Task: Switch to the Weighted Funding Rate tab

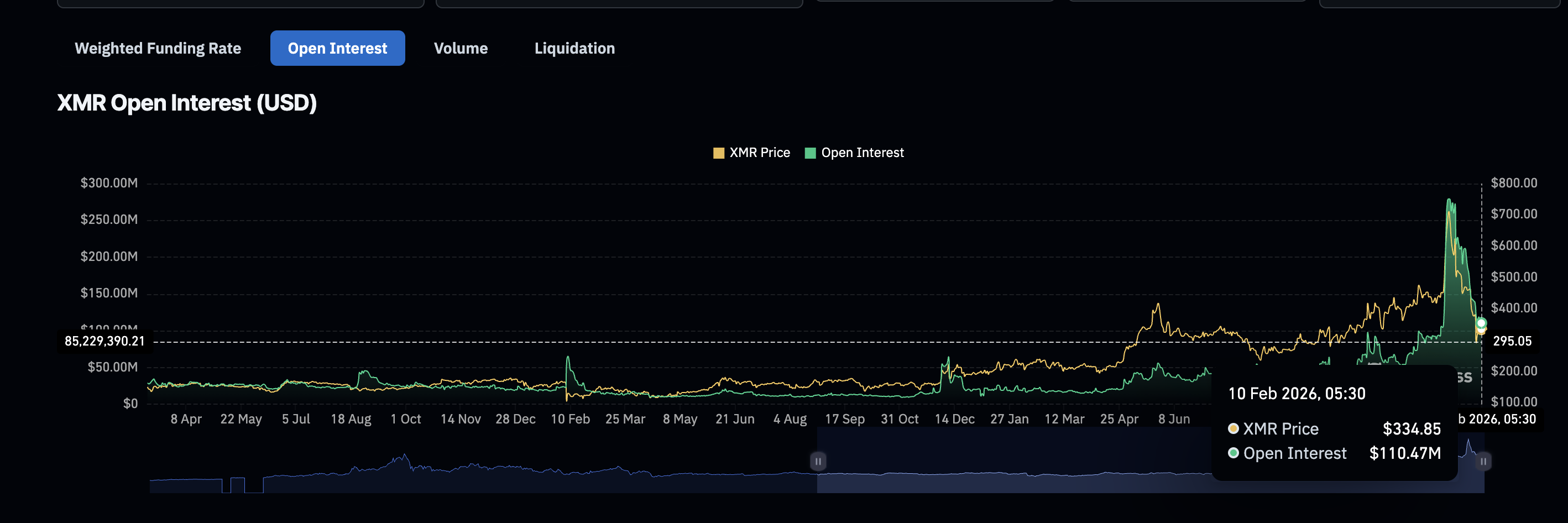Action: [157, 48]
